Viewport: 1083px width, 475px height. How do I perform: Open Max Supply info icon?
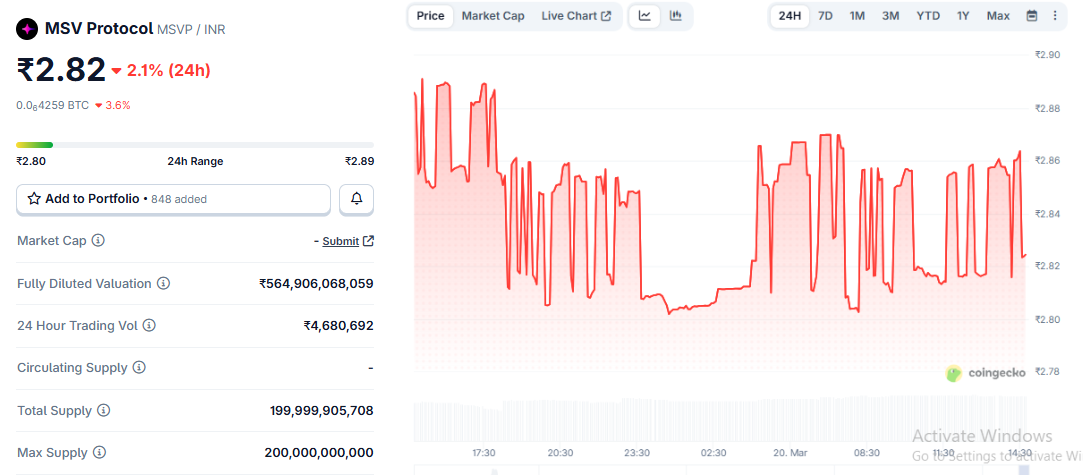coord(99,453)
